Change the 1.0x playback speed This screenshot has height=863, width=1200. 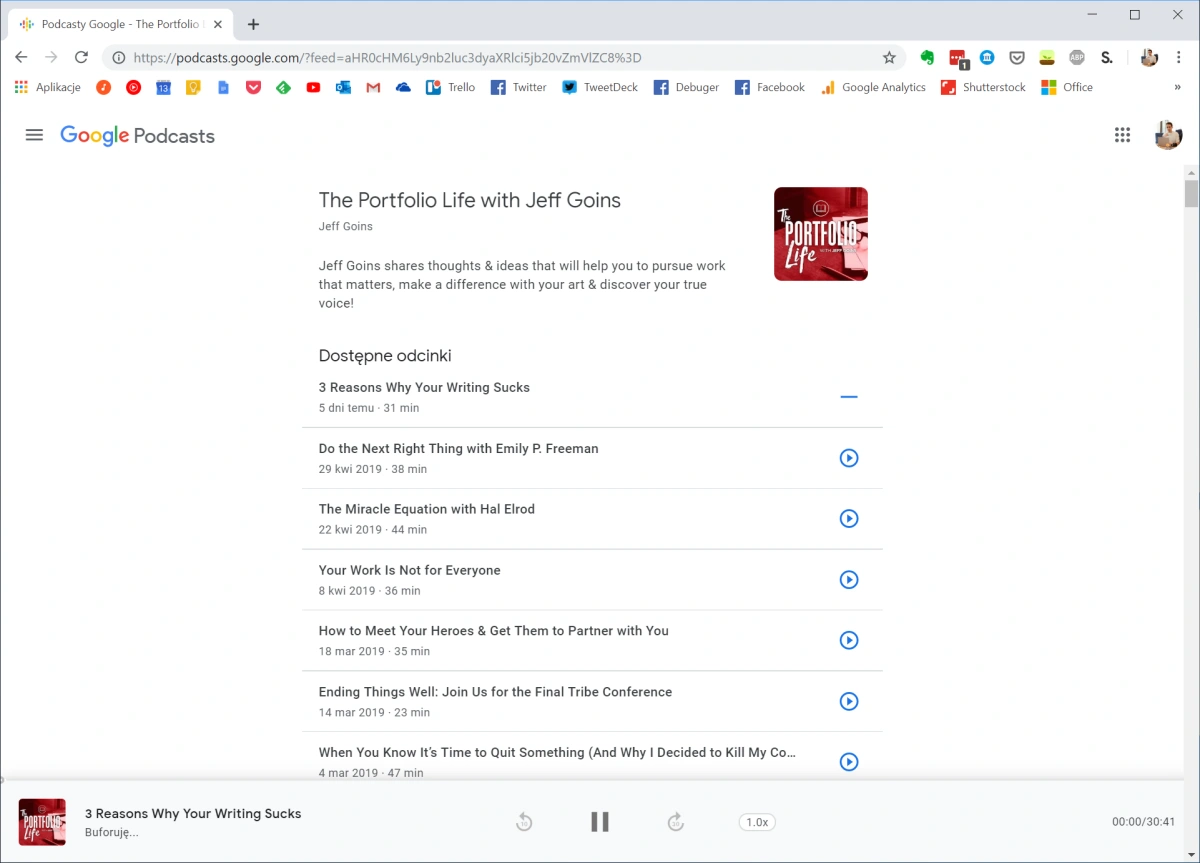757,822
